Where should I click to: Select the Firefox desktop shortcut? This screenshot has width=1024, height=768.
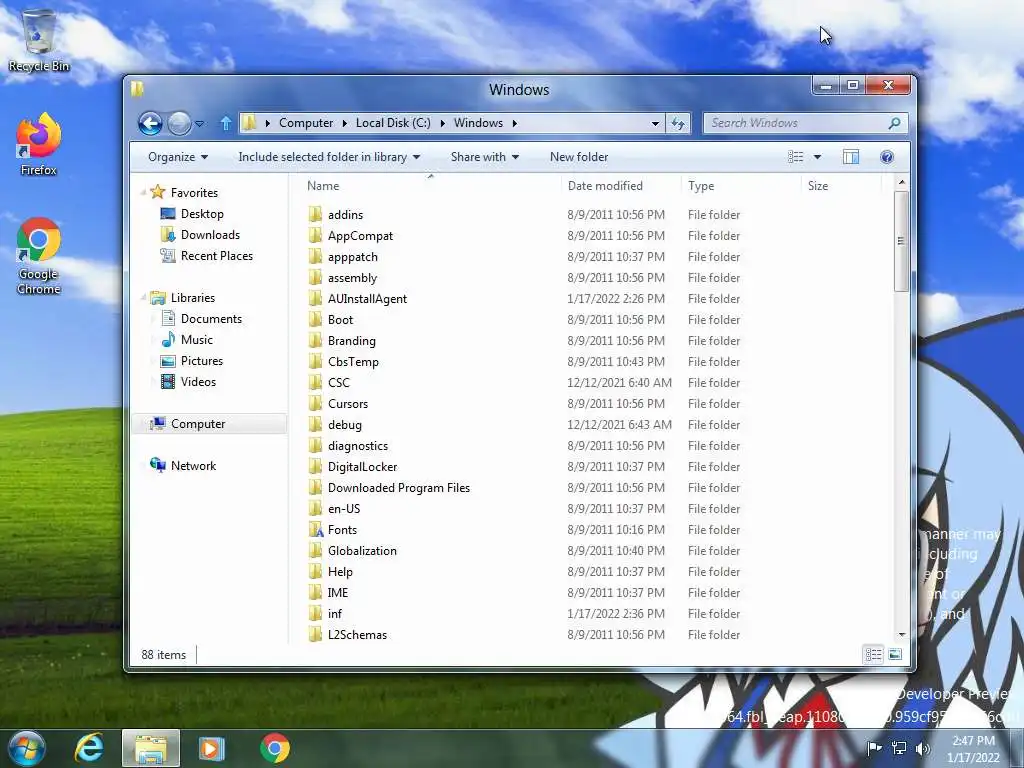(x=39, y=144)
